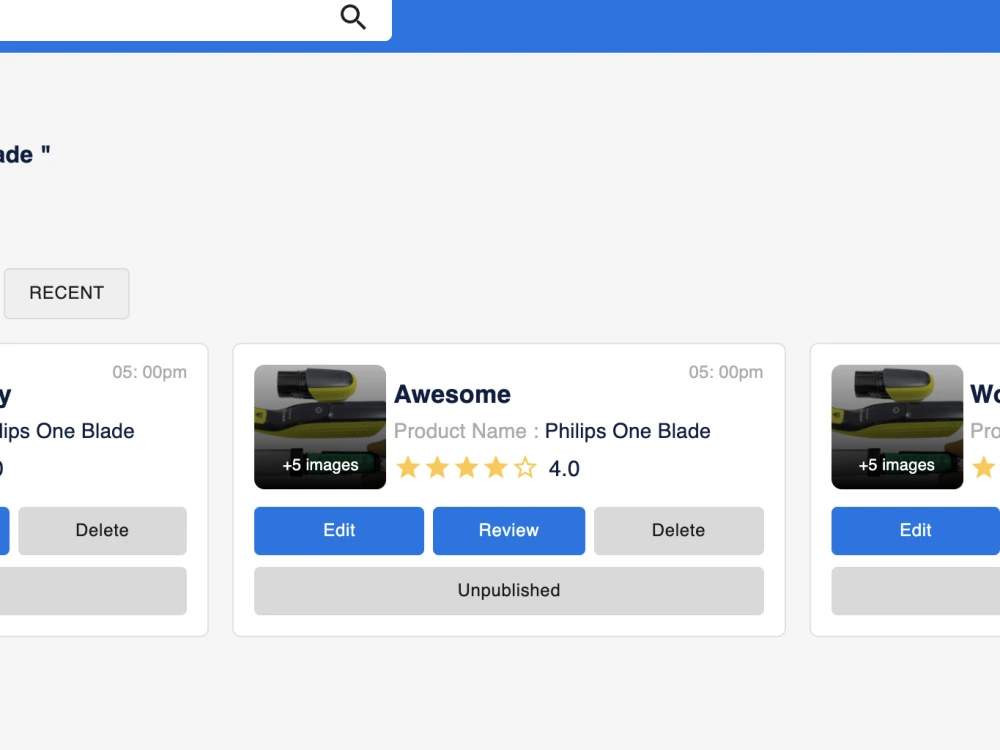Select the RECENT filter button
Image resolution: width=1000 pixels, height=750 pixels.
point(66,293)
